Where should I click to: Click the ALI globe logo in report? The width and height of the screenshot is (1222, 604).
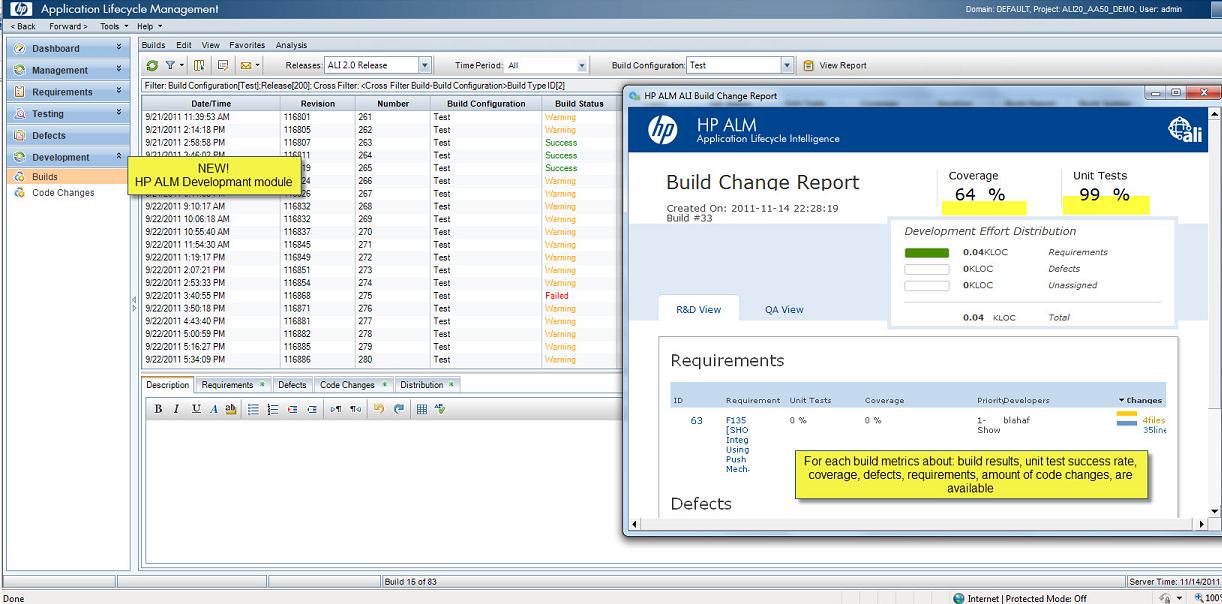tap(1184, 131)
